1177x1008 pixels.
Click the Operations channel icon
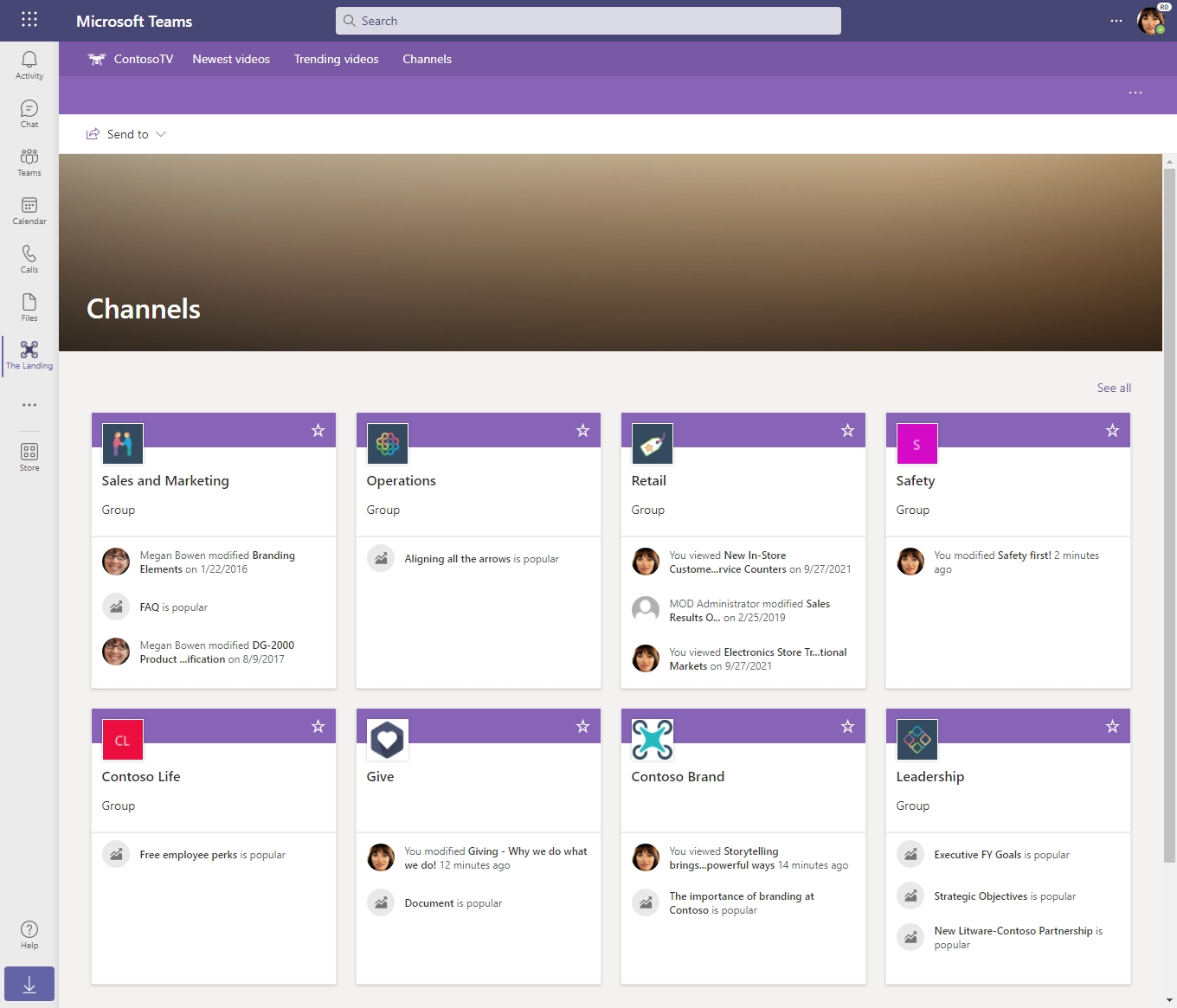click(388, 445)
